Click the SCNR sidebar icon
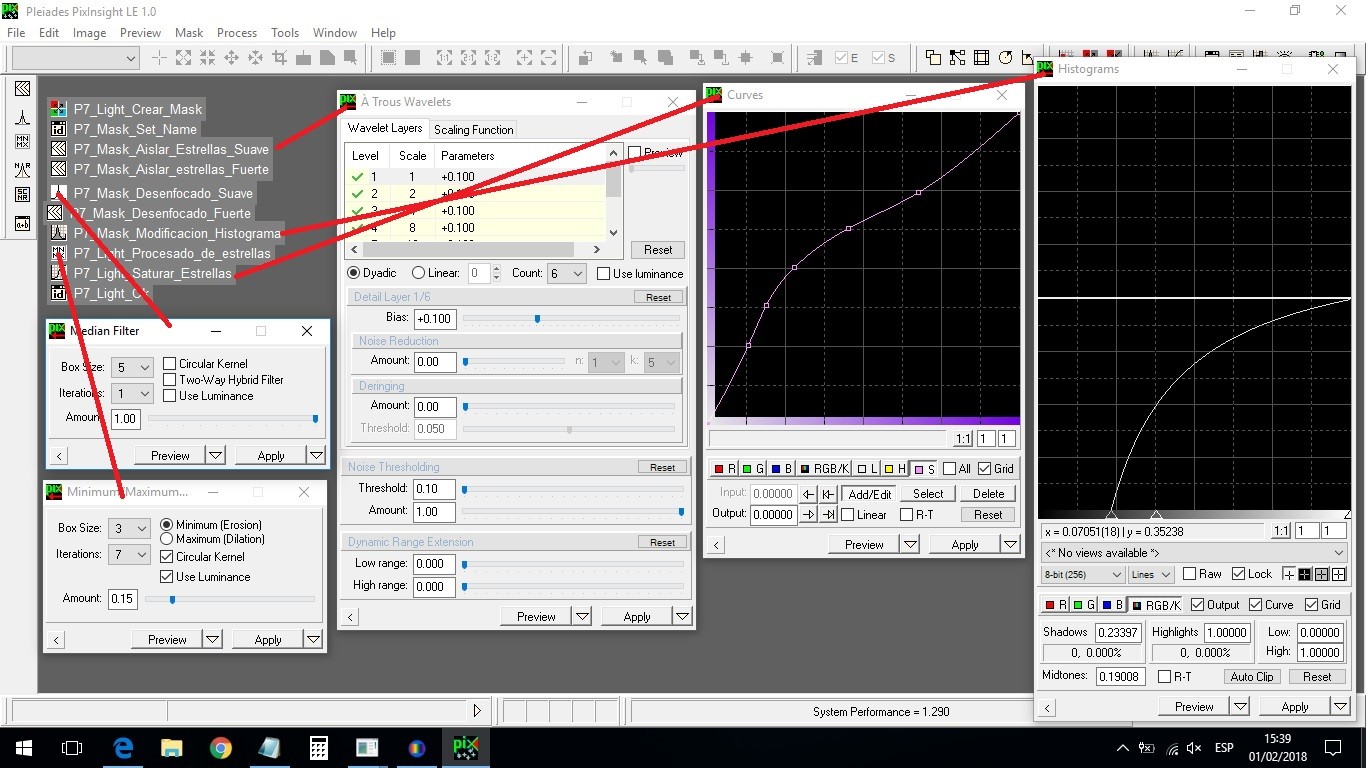Viewport: 1368px width, 768px height. (22, 196)
